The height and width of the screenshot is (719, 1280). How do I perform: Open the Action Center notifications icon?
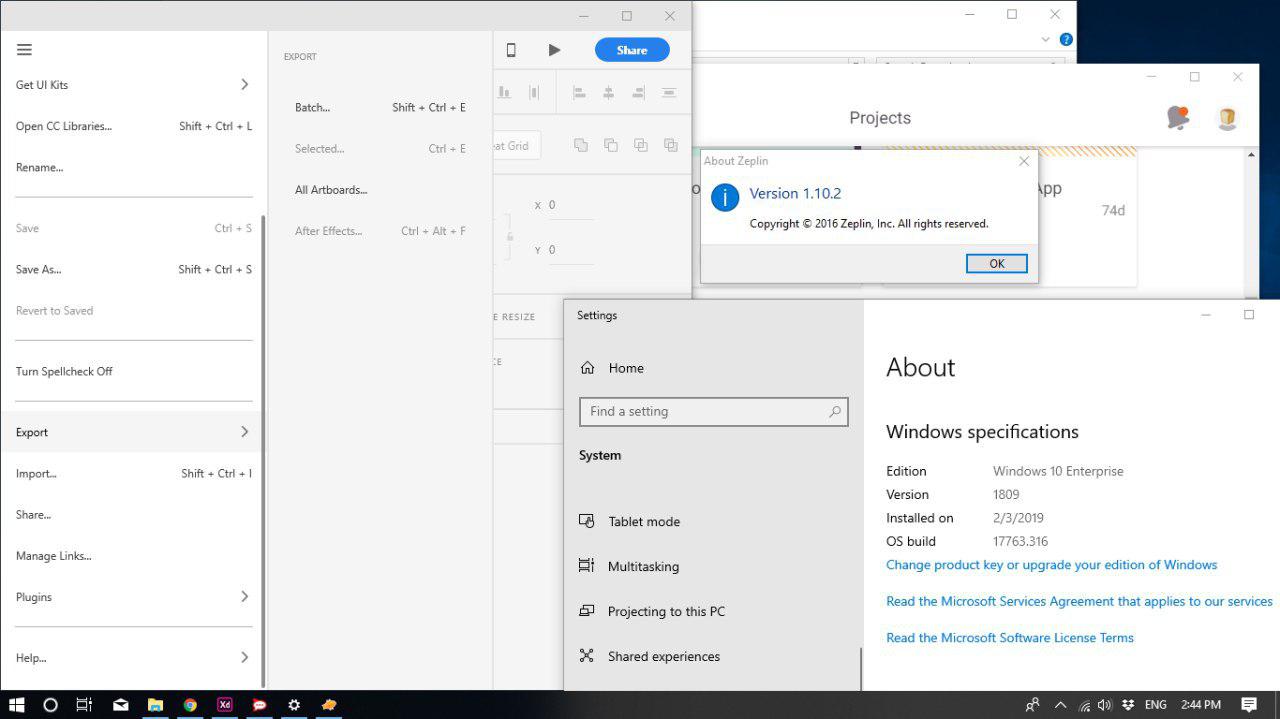point(1249,705)
